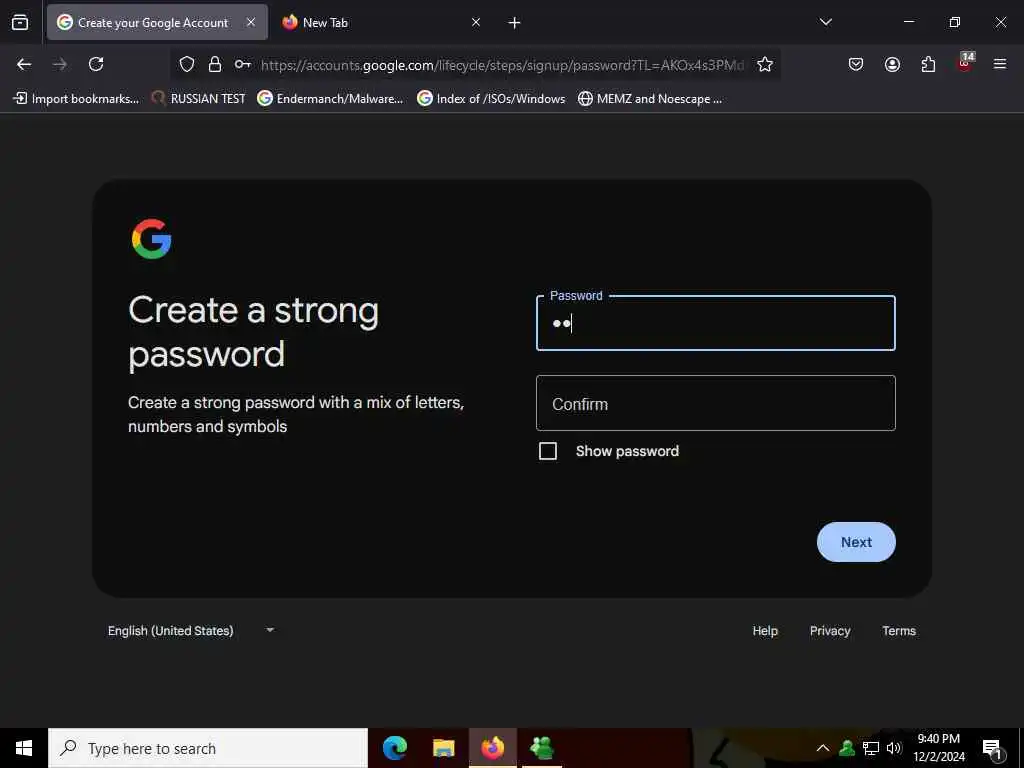Screen dimensions: 1024x768
Task: Open the Terms link
Action: (x=899, y=631)
